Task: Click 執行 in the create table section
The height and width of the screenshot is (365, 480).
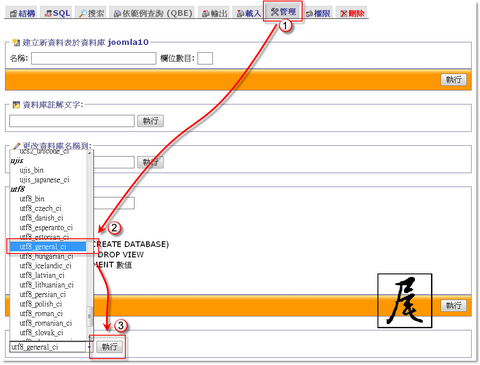Action: point(454,80)
